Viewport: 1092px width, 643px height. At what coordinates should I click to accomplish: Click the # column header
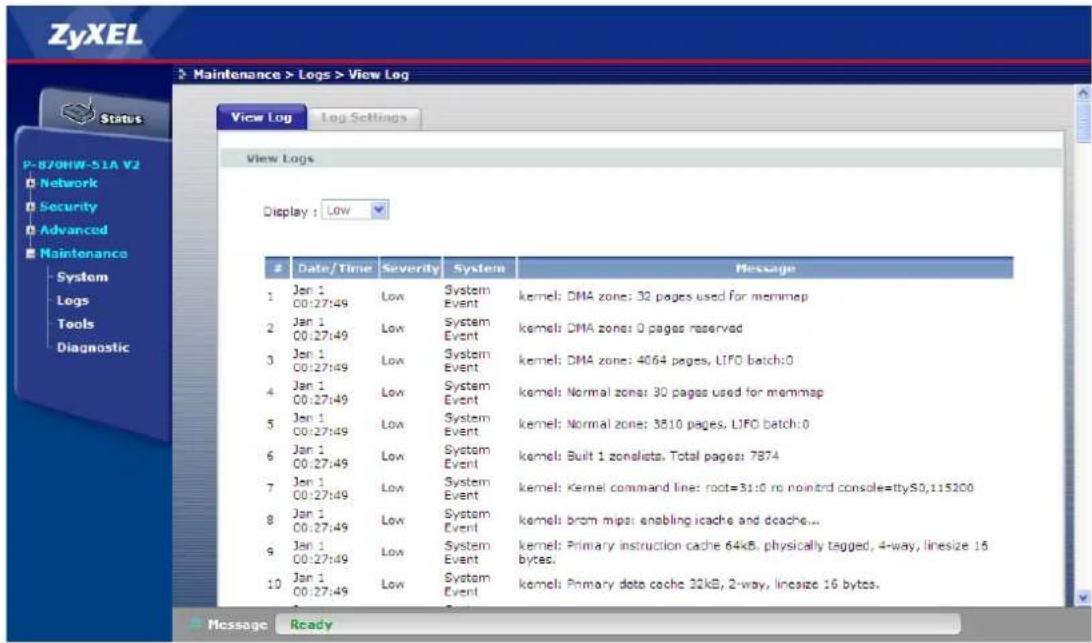pos(277,268)
